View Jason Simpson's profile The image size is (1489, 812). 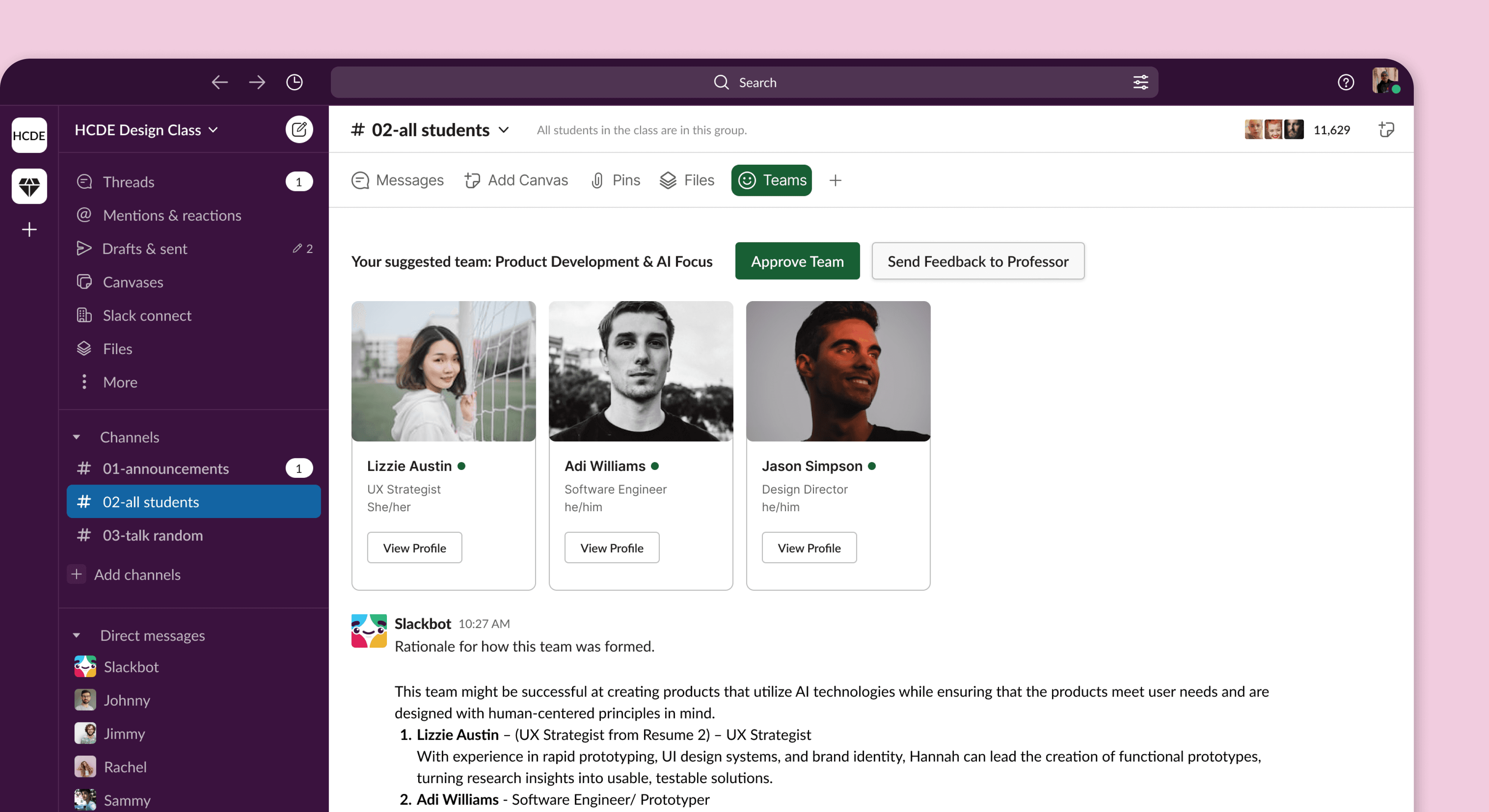(x=809, y=548)
